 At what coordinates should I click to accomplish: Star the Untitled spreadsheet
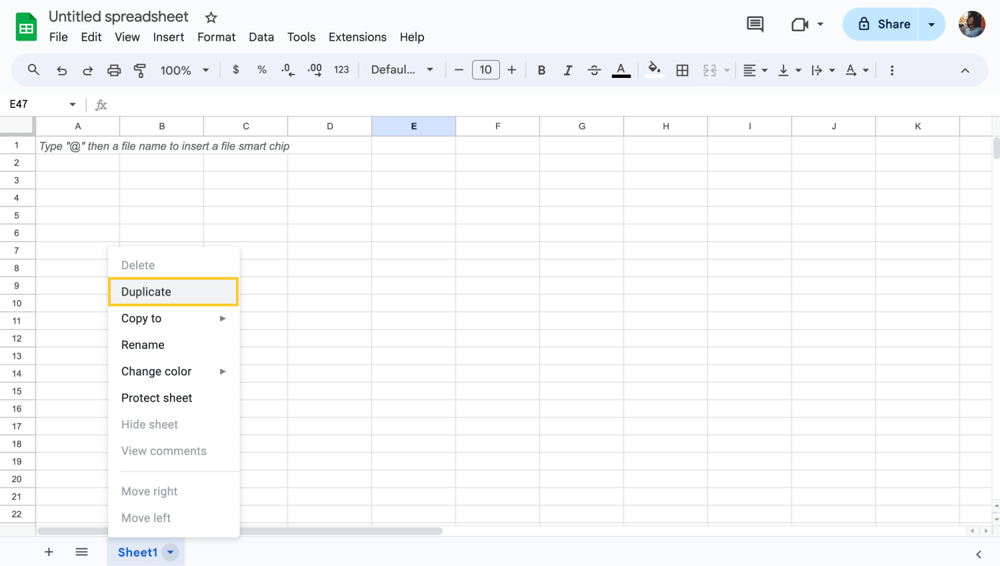pos(211,18)
